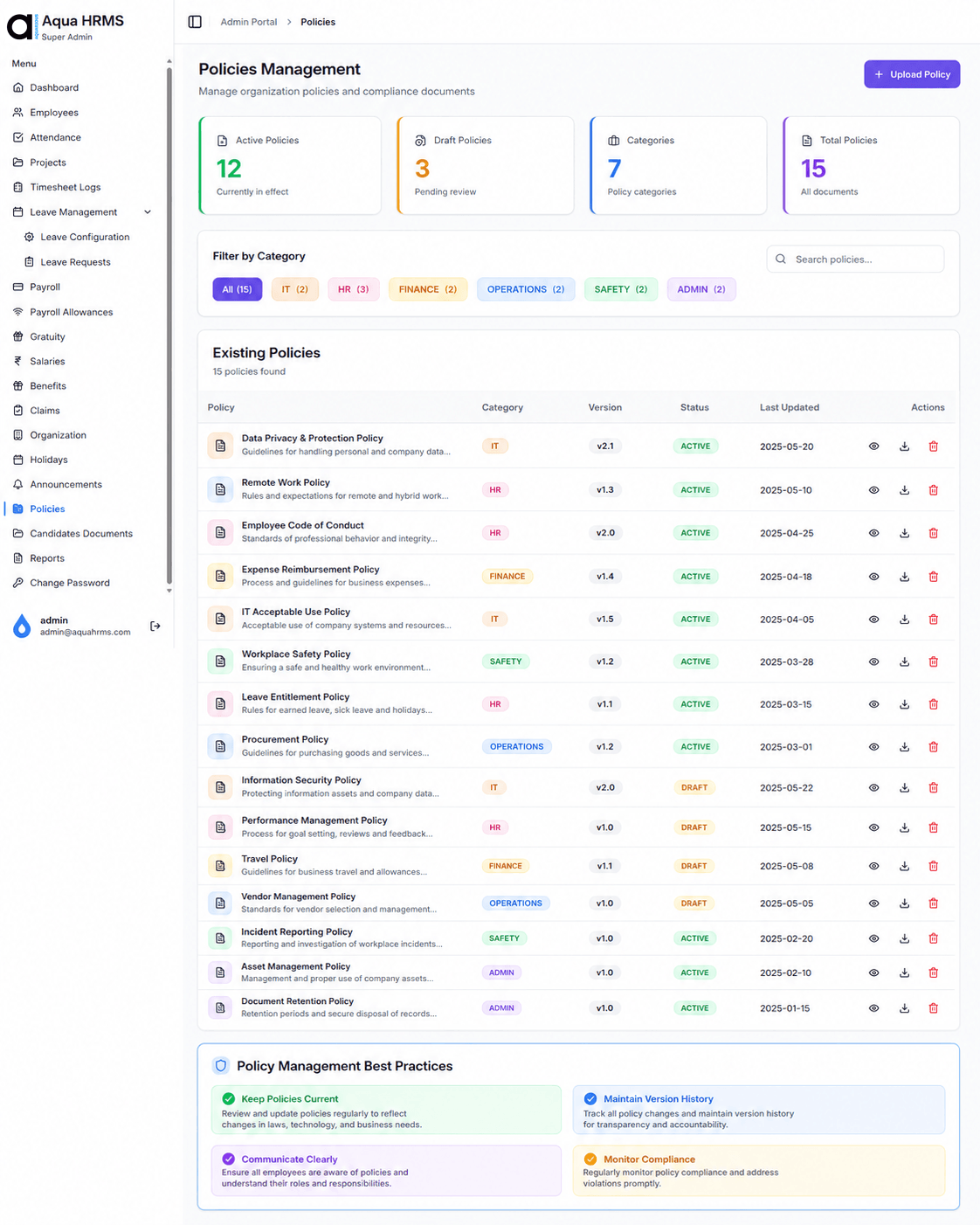This screenshot has height=1225, width=980.
Task: Select the FINANCE category filter
Action: 428,289
